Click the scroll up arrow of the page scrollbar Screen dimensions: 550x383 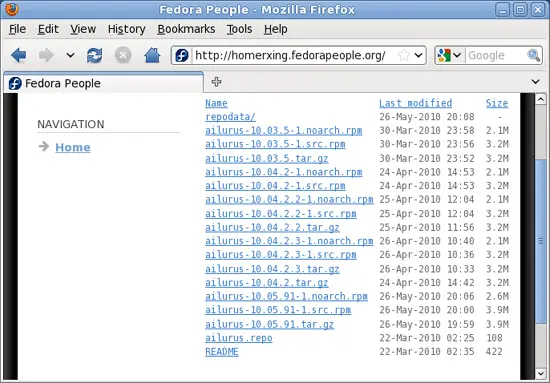coord(541,99)
